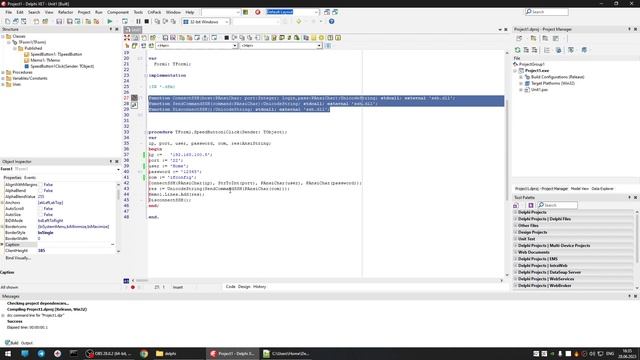Open Windows Start menu

[x=8, y=353]
